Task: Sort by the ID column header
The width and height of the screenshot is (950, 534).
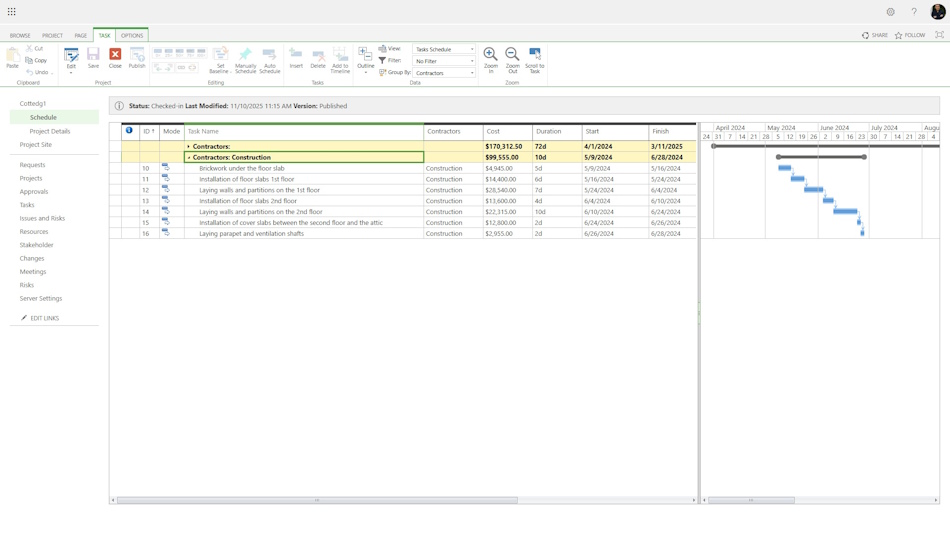Action: pyautogui.click(x=149, y=132)
